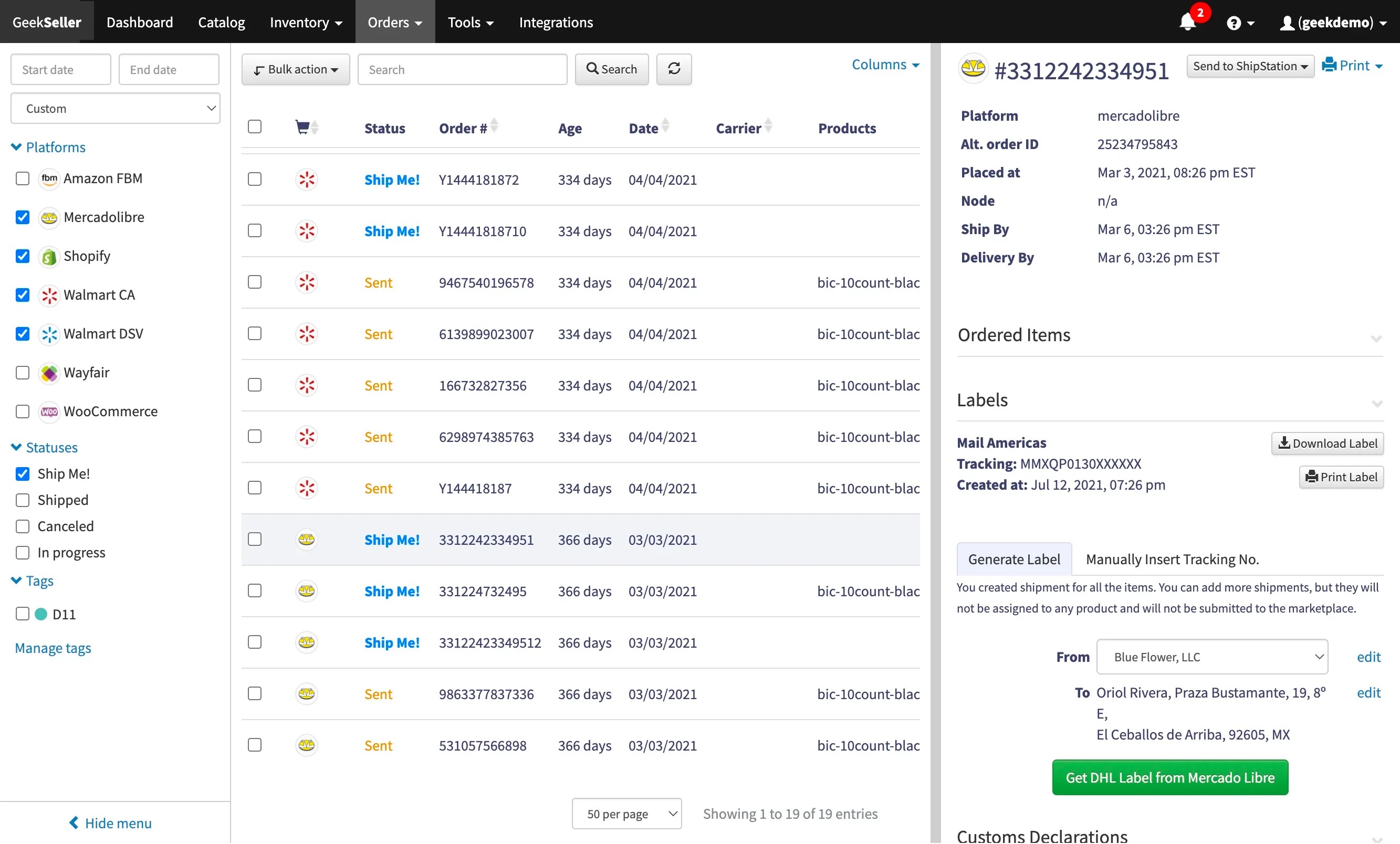Click the notifications bell icon
The width and height of the screenshot is (1400, 844).
[x=1187, y=23]
